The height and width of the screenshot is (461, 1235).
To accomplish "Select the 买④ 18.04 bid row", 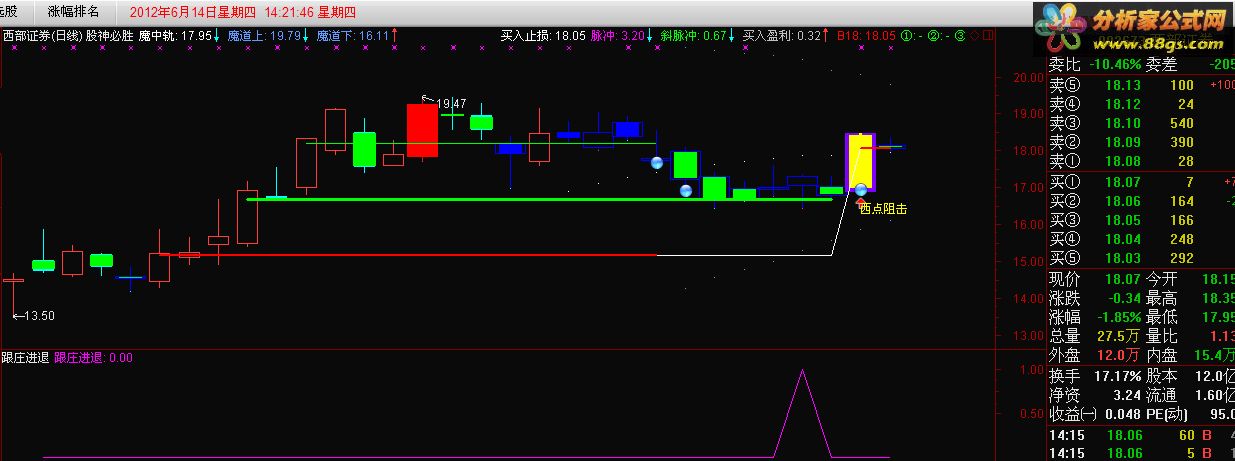I will tap(1141, 239).
